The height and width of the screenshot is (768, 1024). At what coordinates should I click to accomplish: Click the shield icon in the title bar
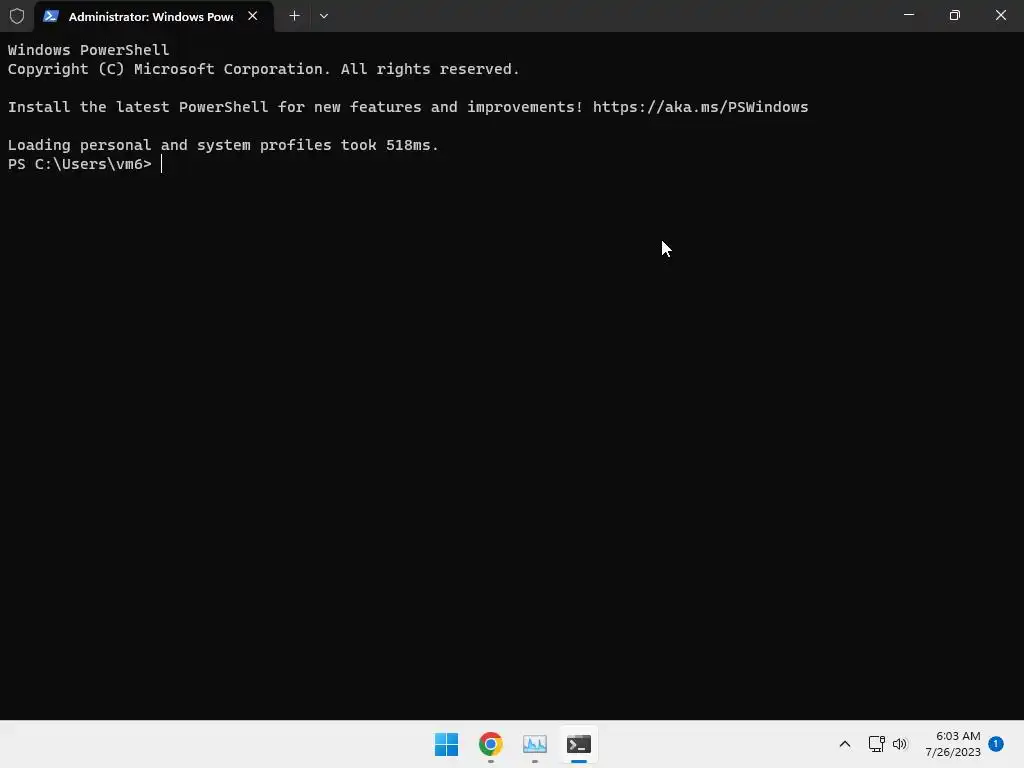pyautogui.click(x=17, y=16)
